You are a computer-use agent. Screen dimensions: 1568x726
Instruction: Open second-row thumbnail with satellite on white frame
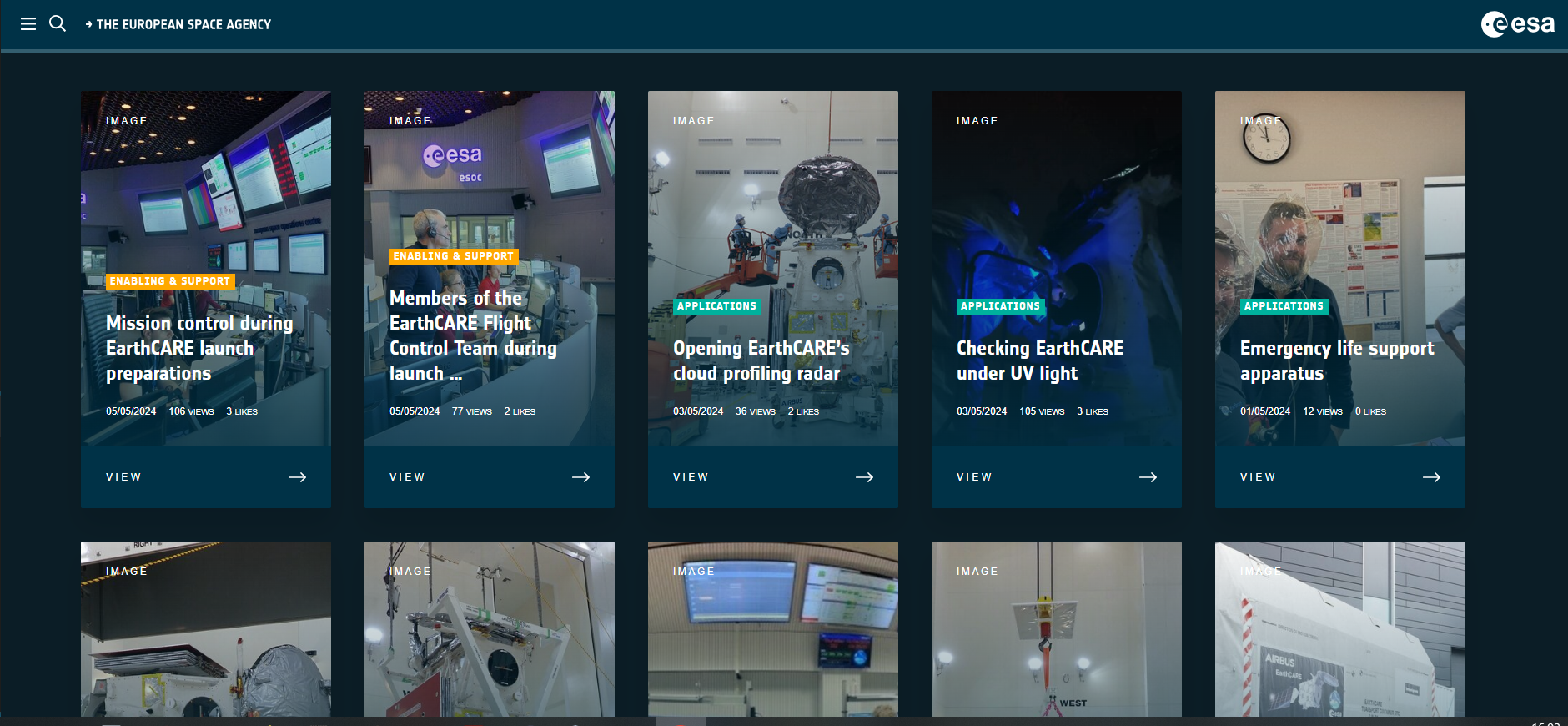pos(490,629)
